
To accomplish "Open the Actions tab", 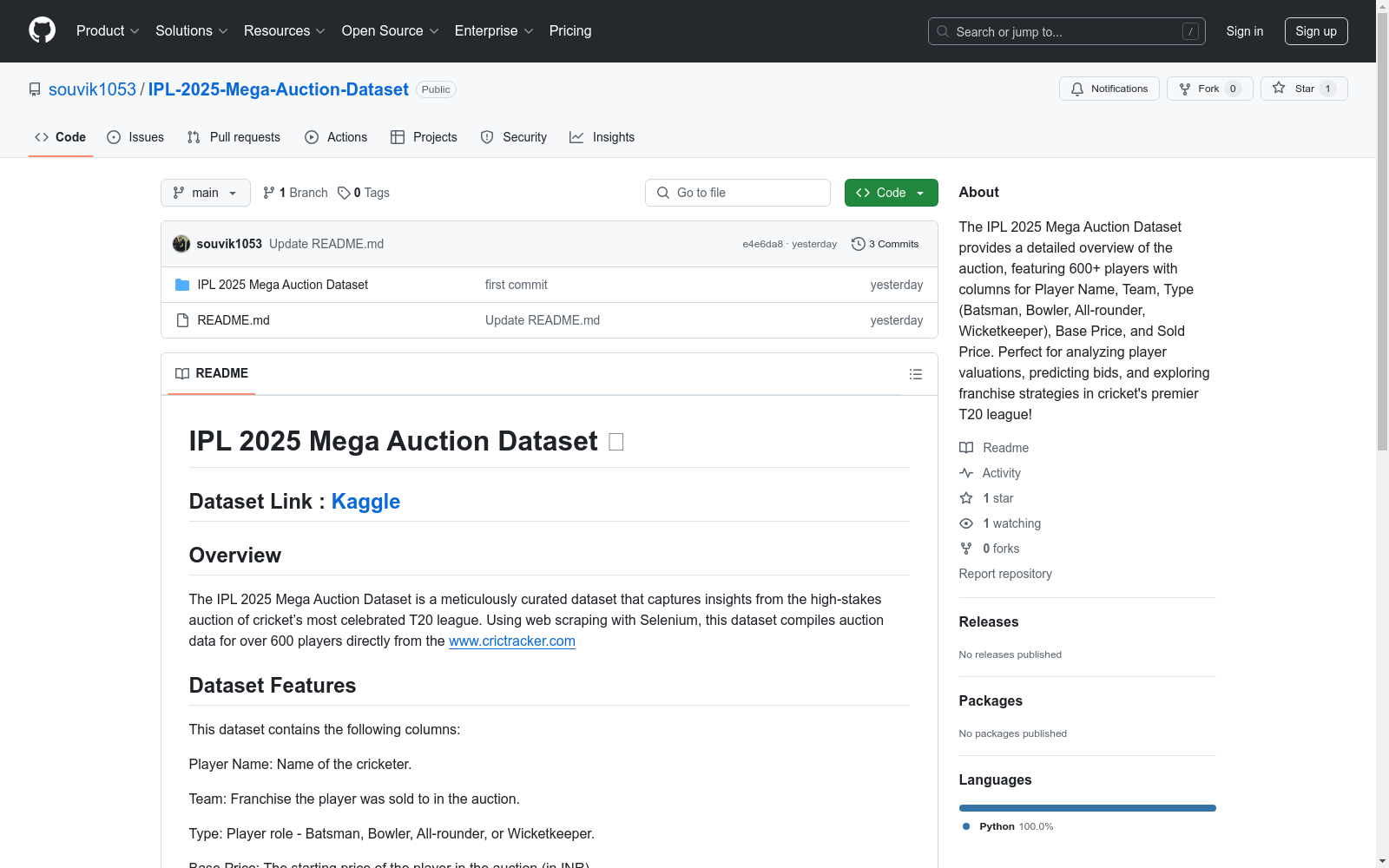I will pyautogui.click(x=336, y=137).
